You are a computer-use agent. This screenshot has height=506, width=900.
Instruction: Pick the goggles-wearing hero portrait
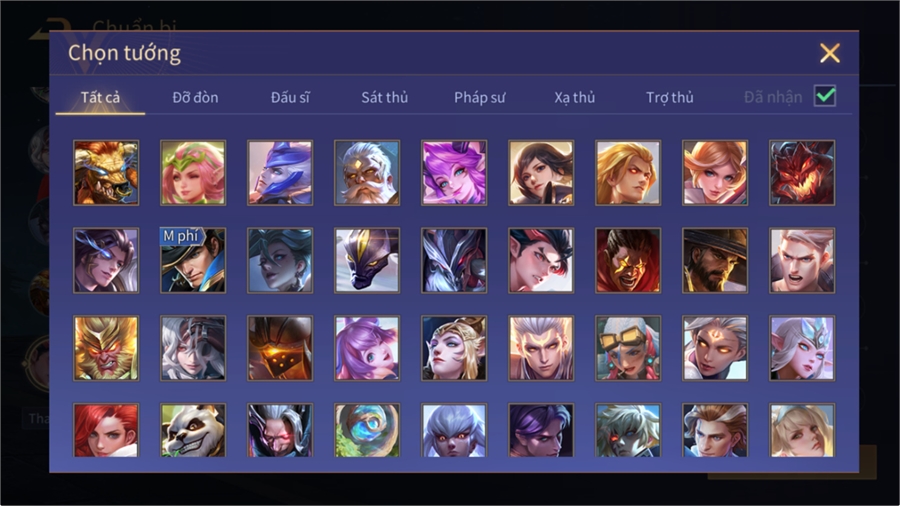pyautogui.click(x=628, y=348)
